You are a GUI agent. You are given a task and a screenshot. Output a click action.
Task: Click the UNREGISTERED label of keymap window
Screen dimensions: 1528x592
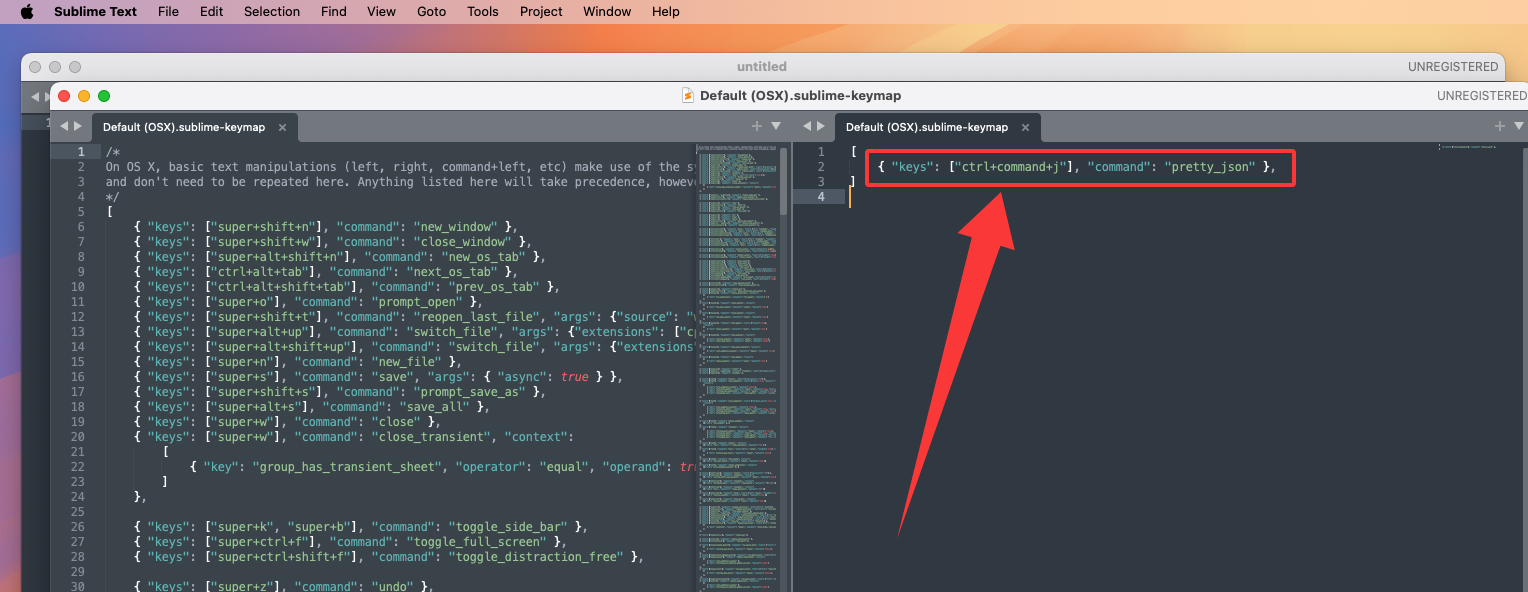point(1482,96)
